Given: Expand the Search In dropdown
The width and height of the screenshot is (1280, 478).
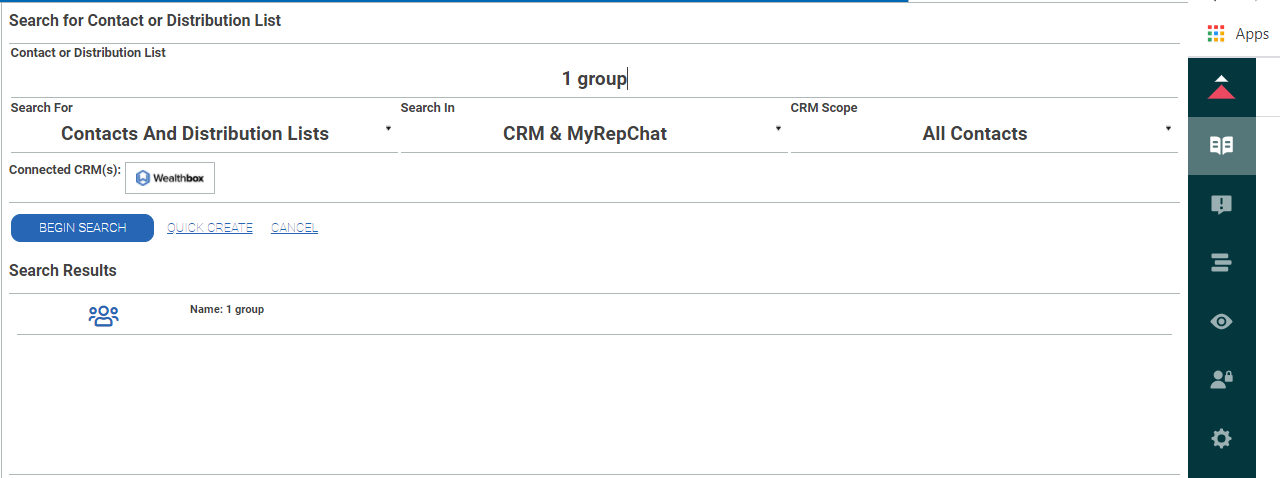Looking at the screenshot, I should [x=778, y=129].
